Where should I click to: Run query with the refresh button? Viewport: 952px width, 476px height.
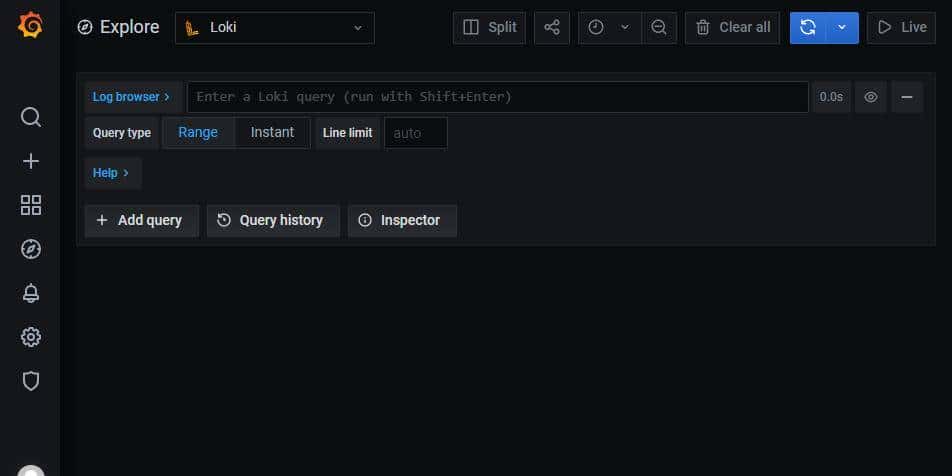[808, 28]
